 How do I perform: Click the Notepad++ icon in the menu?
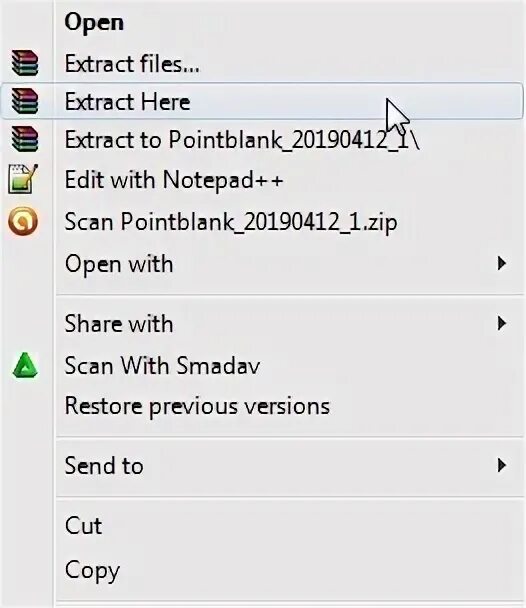(23, 179)
